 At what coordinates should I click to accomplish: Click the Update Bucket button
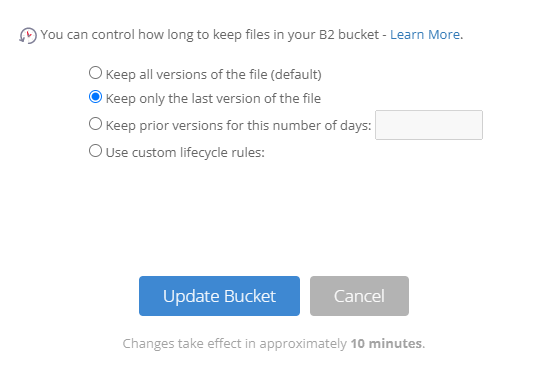click(x=219, y=296)
